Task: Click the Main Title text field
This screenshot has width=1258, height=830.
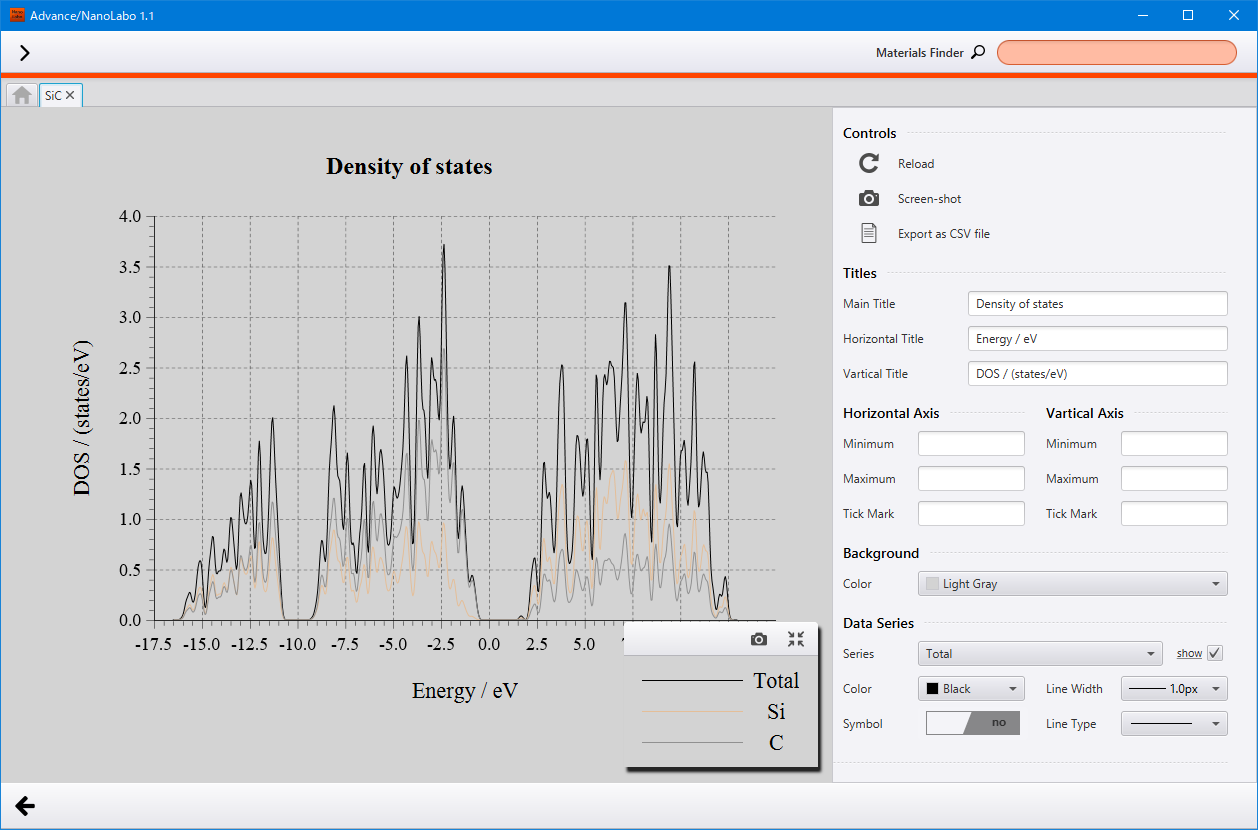Action: coord(1097,304)
